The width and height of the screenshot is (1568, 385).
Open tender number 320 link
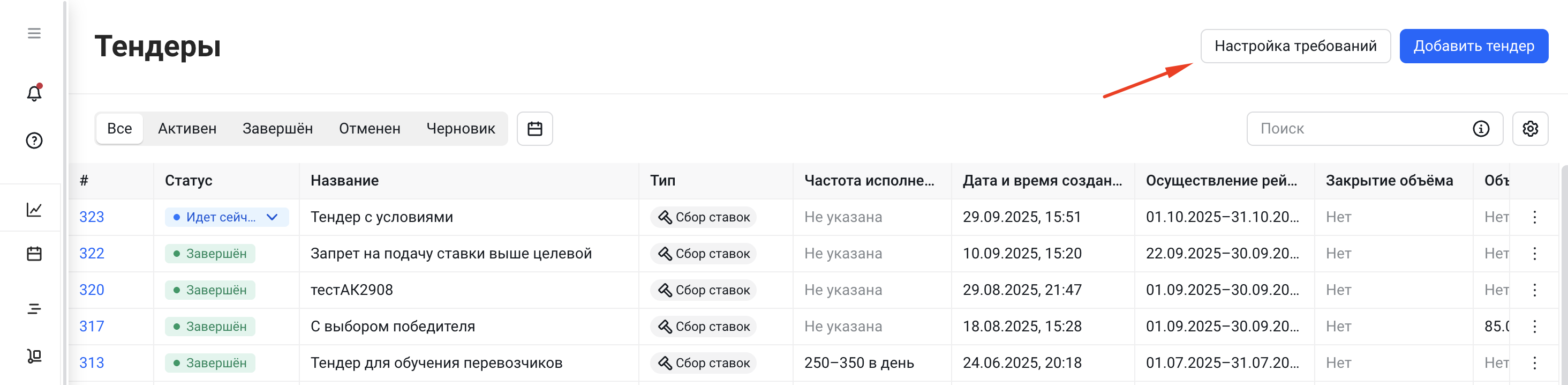coord(91,290)
